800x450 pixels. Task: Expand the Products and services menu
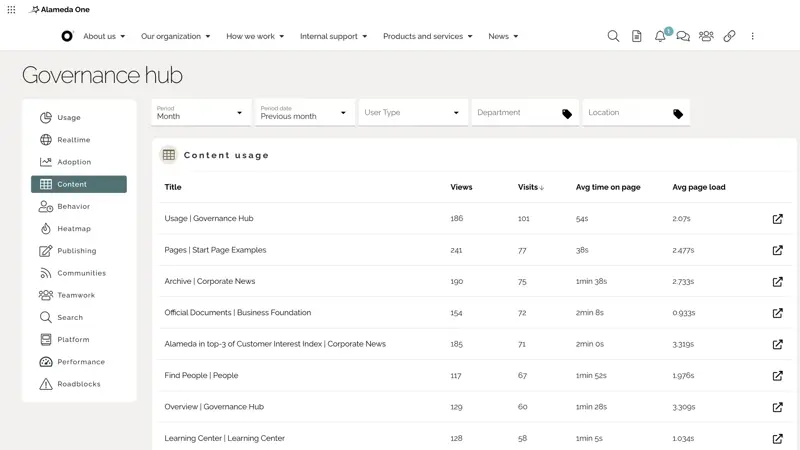point(428,36)
